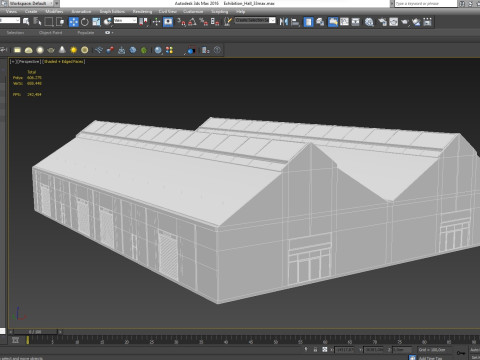Toggle Spinner Snap

point(215,22)
